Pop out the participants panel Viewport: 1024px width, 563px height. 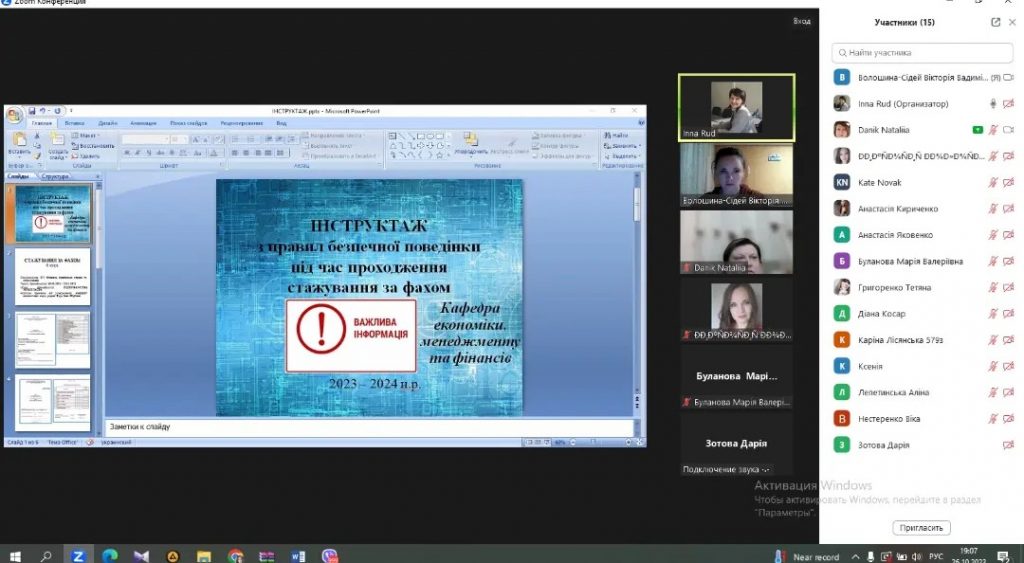point(996,22)
